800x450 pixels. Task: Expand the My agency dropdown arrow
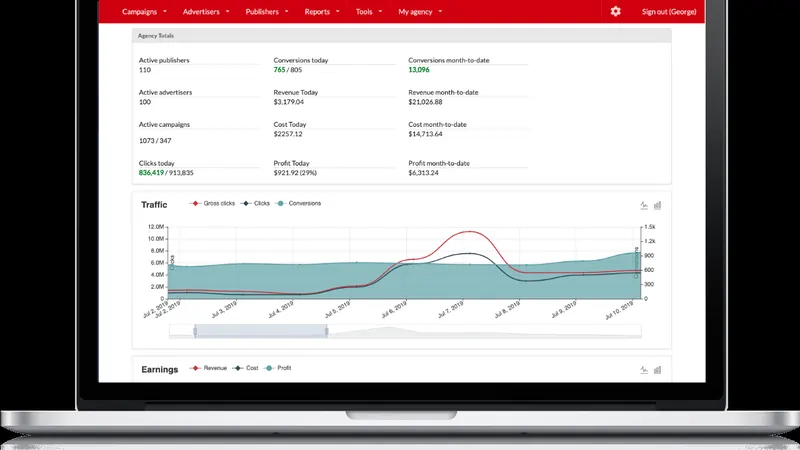coord(440,11)
